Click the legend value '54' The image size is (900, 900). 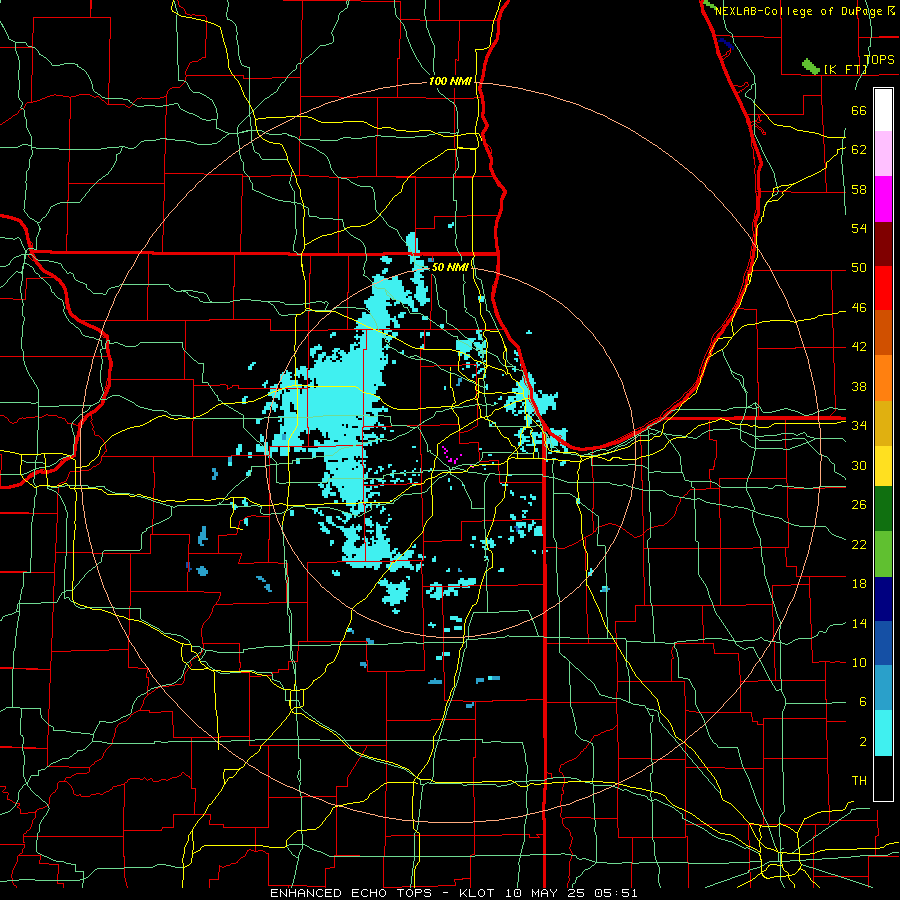tap(859, 228)
